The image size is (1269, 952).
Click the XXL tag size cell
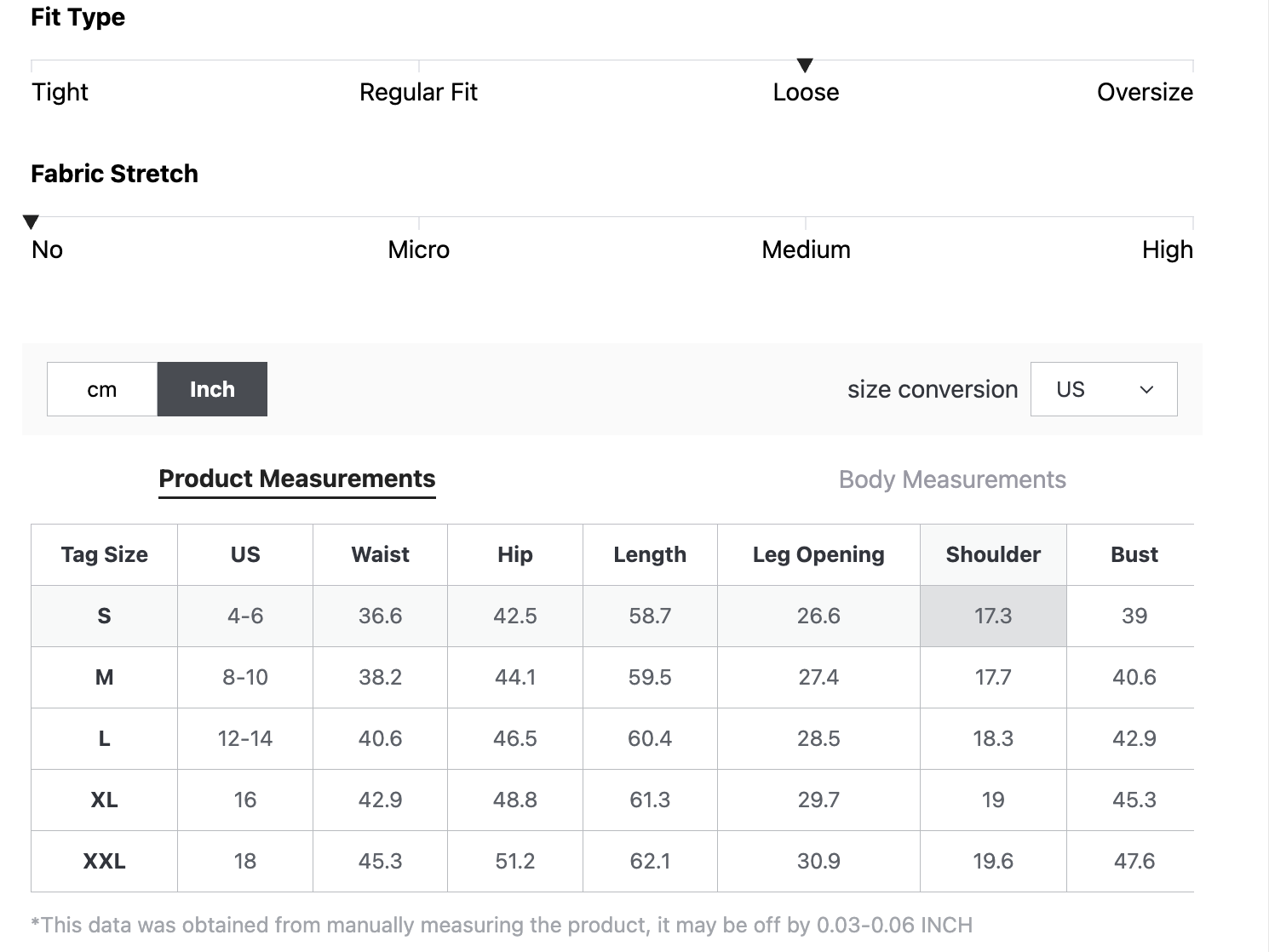point(104,861)
